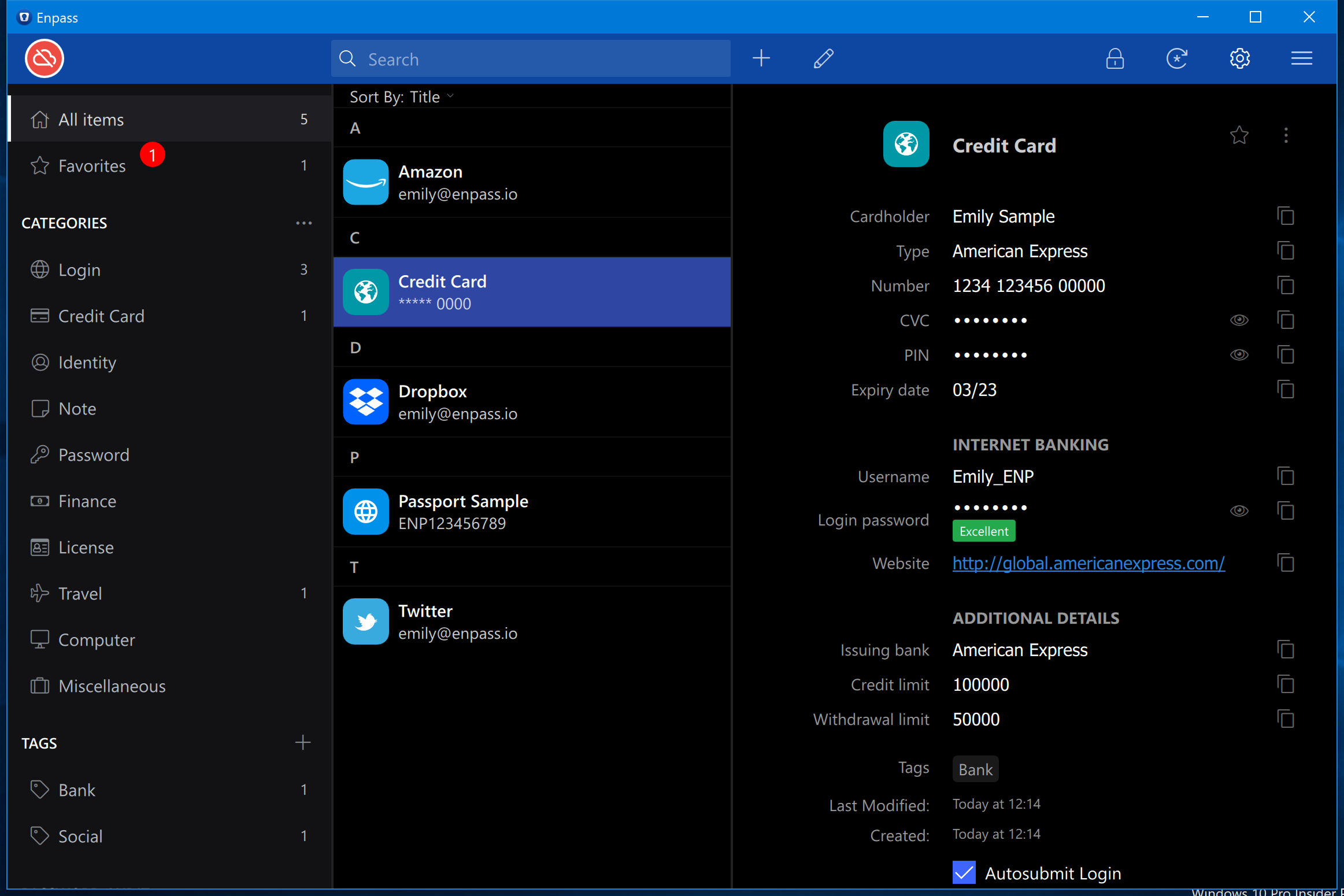
Task: Open the three-dot options for Credit Card
Action: click(1286, 135)
